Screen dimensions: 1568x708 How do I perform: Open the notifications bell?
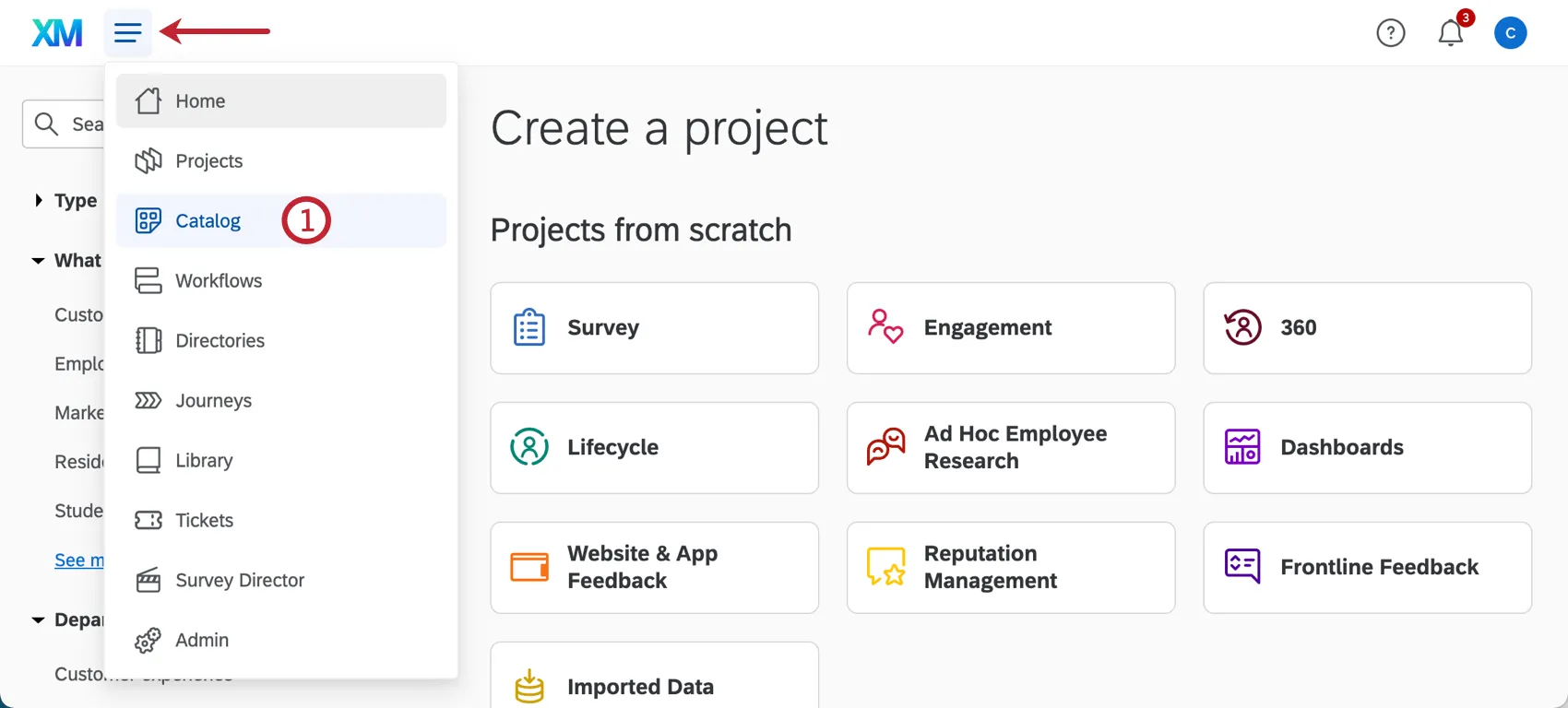tap(1450, 33)
